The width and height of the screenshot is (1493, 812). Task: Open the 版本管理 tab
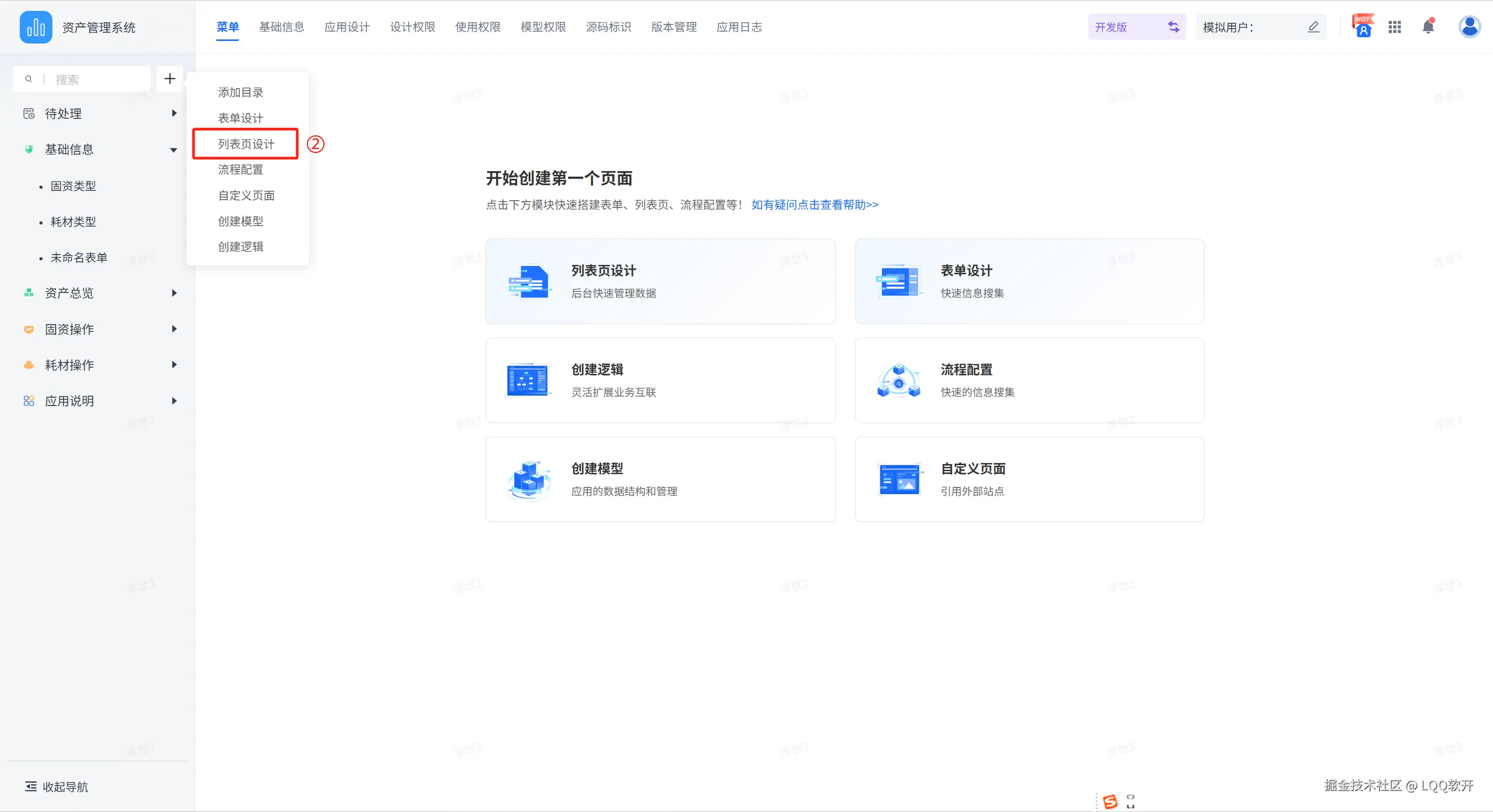click(673, 27)
